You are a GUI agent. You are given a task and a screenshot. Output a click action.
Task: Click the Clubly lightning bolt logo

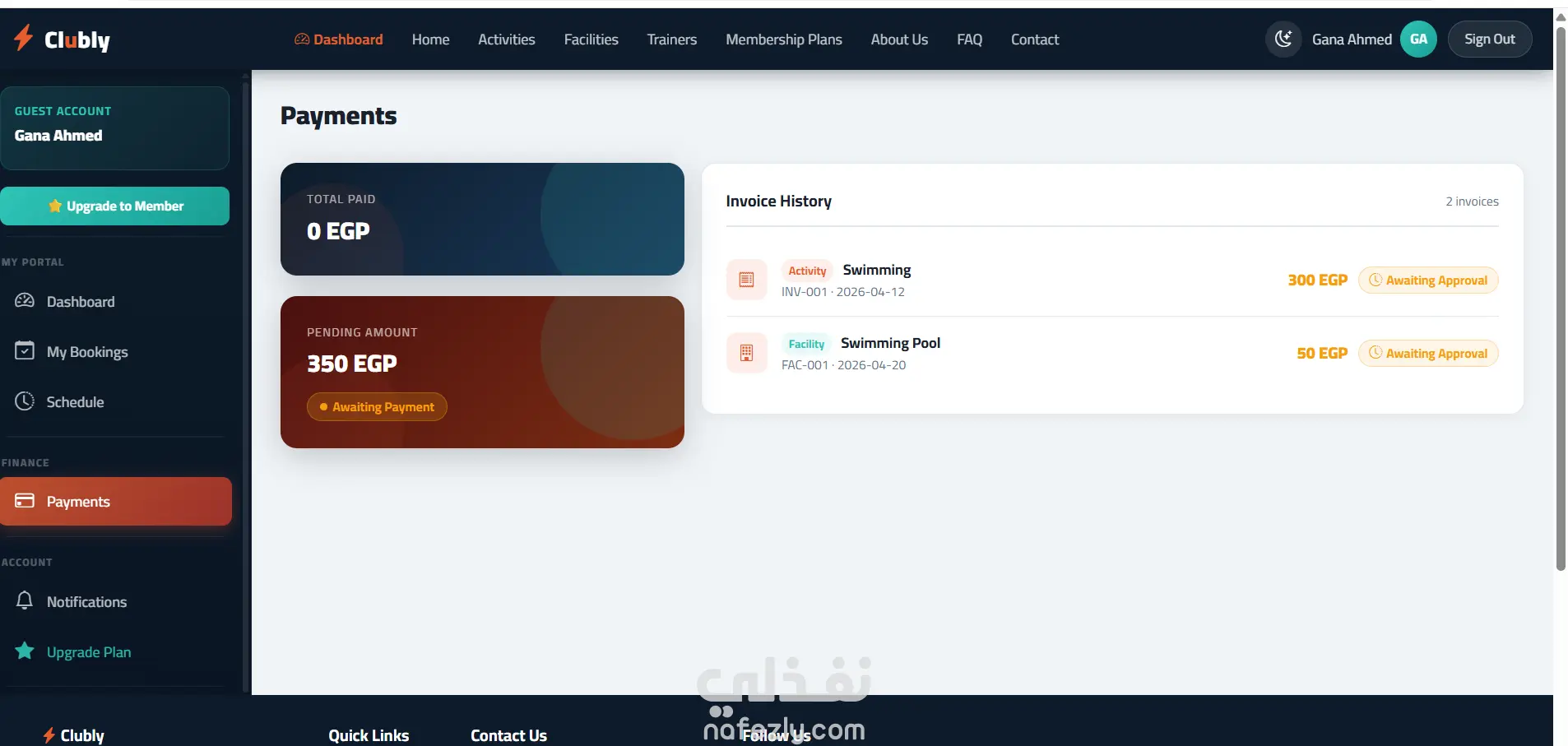(x=24, y=38)
